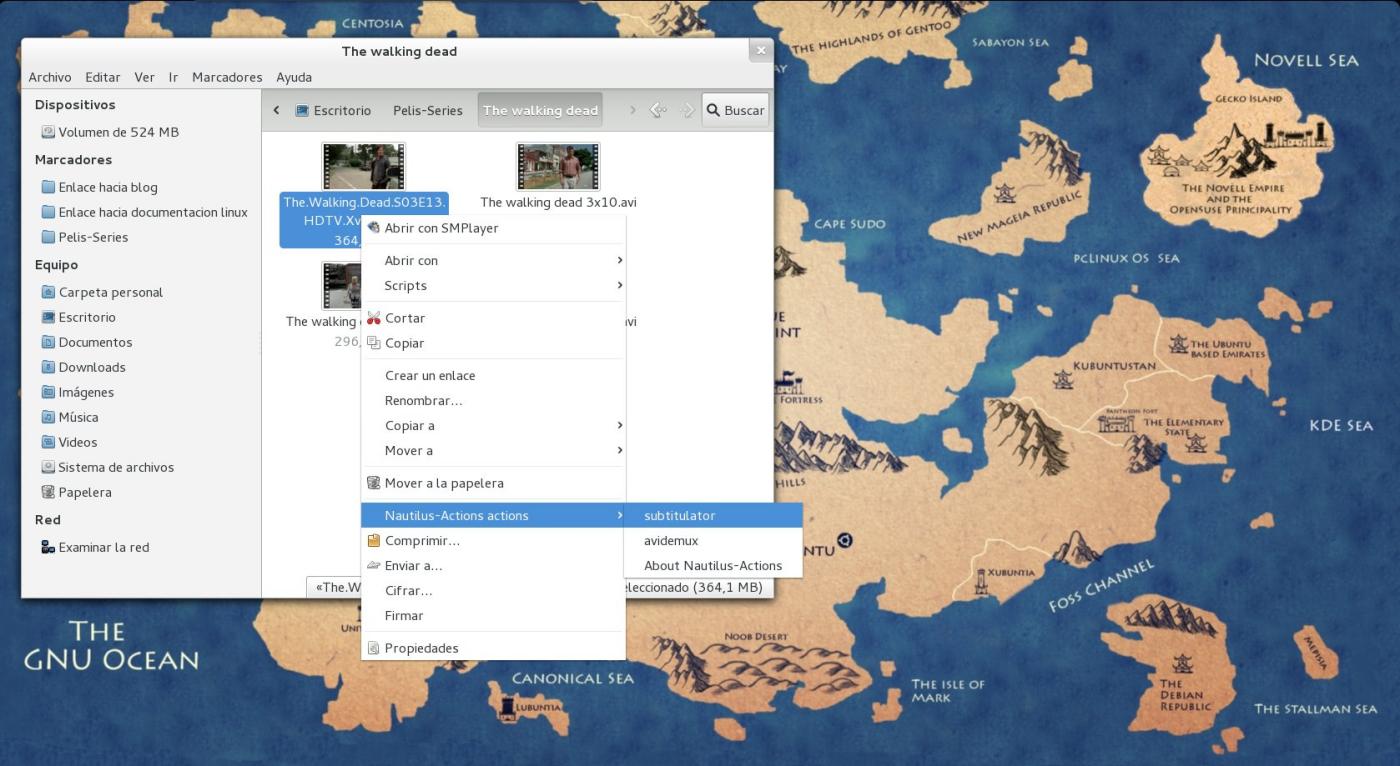1400x766 pixels.
Task: Launch the avidemux action
Action: pos(713,541)
